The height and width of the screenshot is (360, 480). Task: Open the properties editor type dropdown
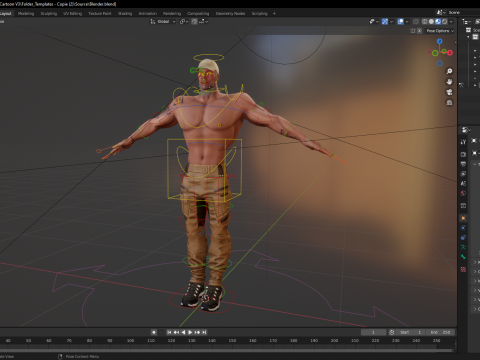pyautogui.click(x=466, y=130)
